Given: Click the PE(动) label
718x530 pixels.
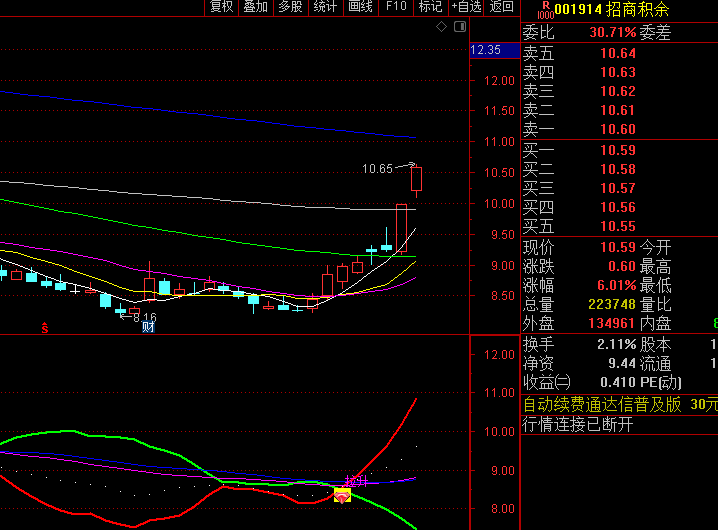Looking at the screenshot, I should tap(661, 382).
